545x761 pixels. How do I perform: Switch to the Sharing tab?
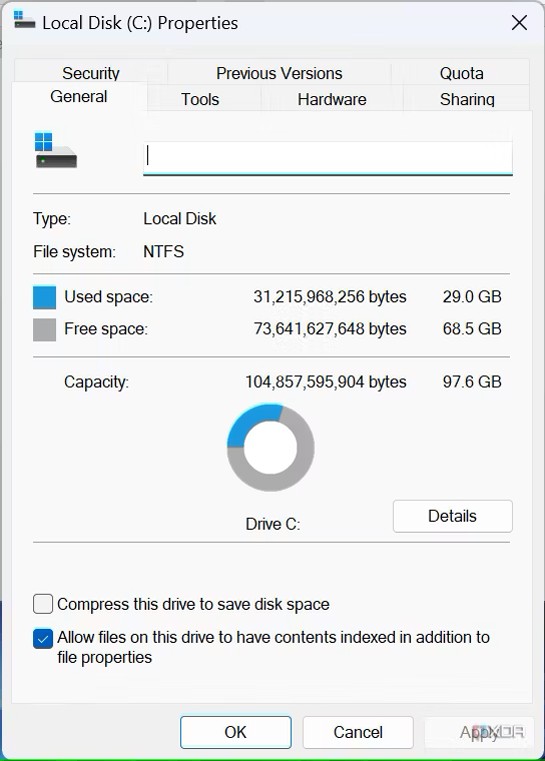(467, 99)
